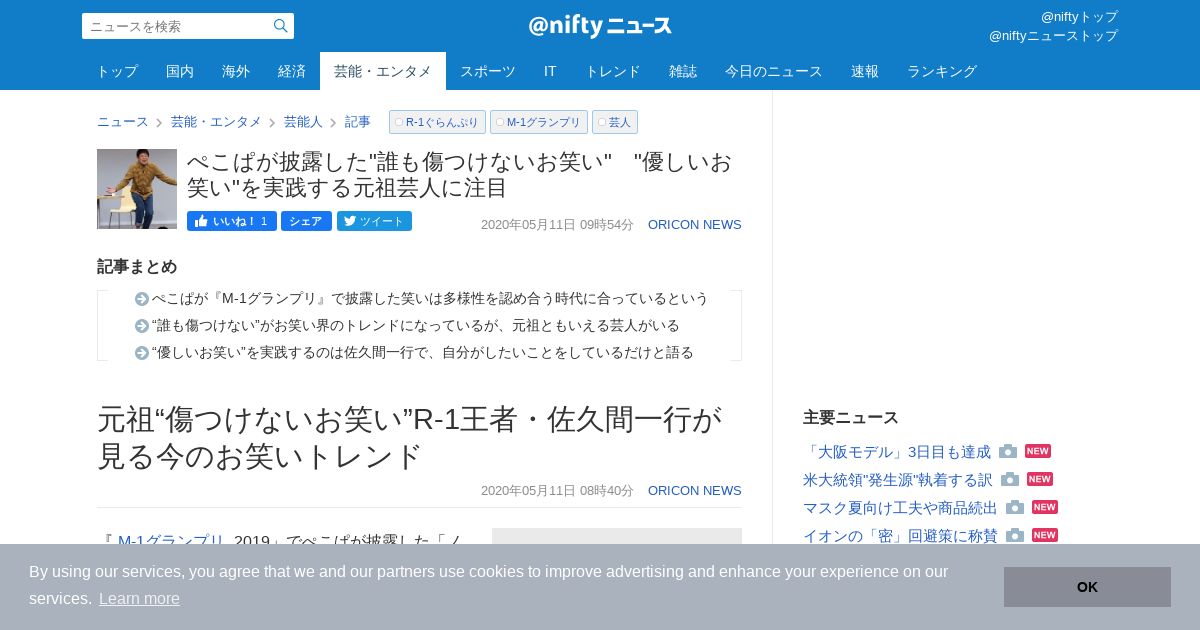Viewport: 1200px width, 630px height.
Task: Click the search magnifier icon
Action: (281, 26)
